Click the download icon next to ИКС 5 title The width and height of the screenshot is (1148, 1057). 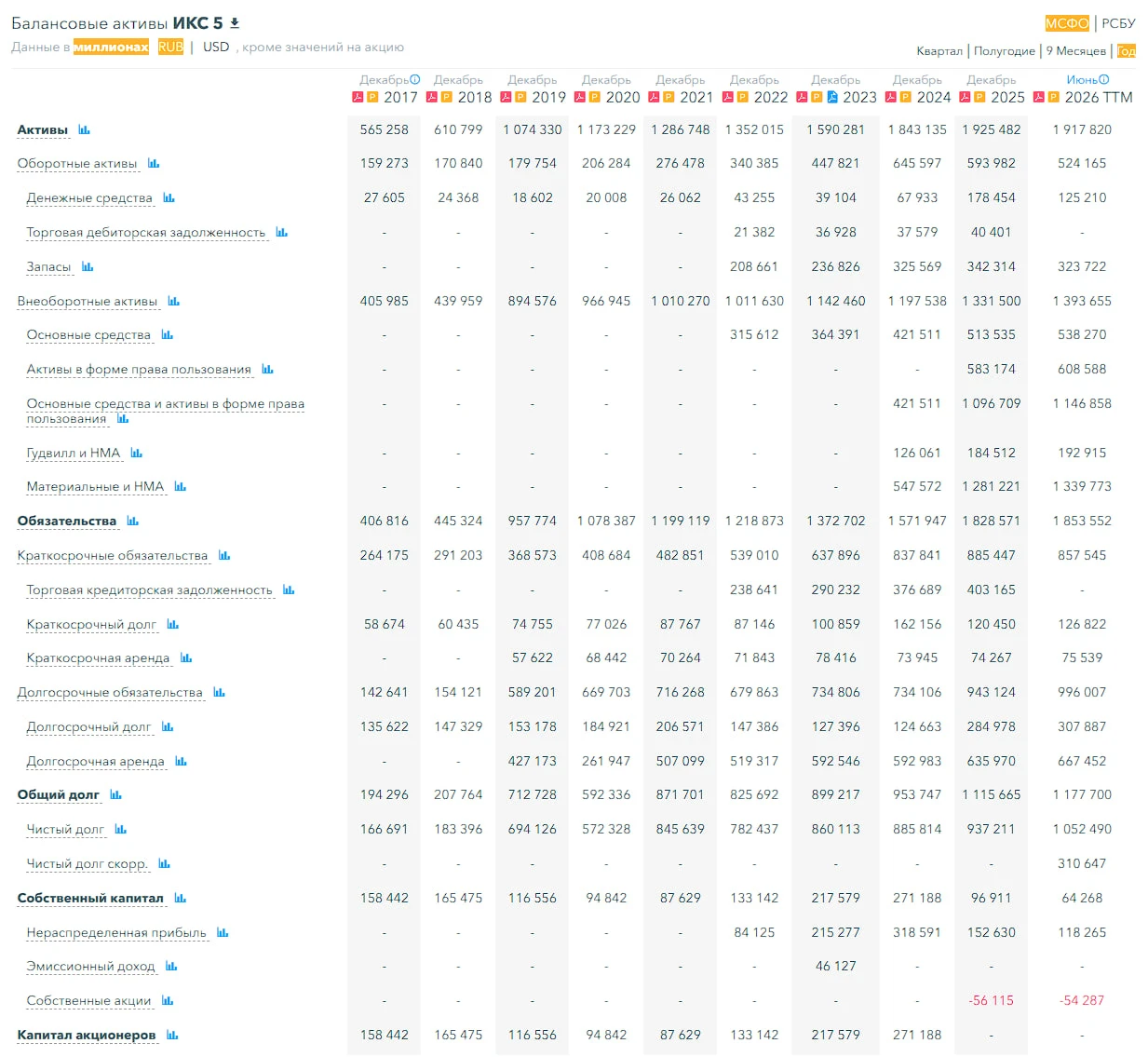tap(235, 23)
